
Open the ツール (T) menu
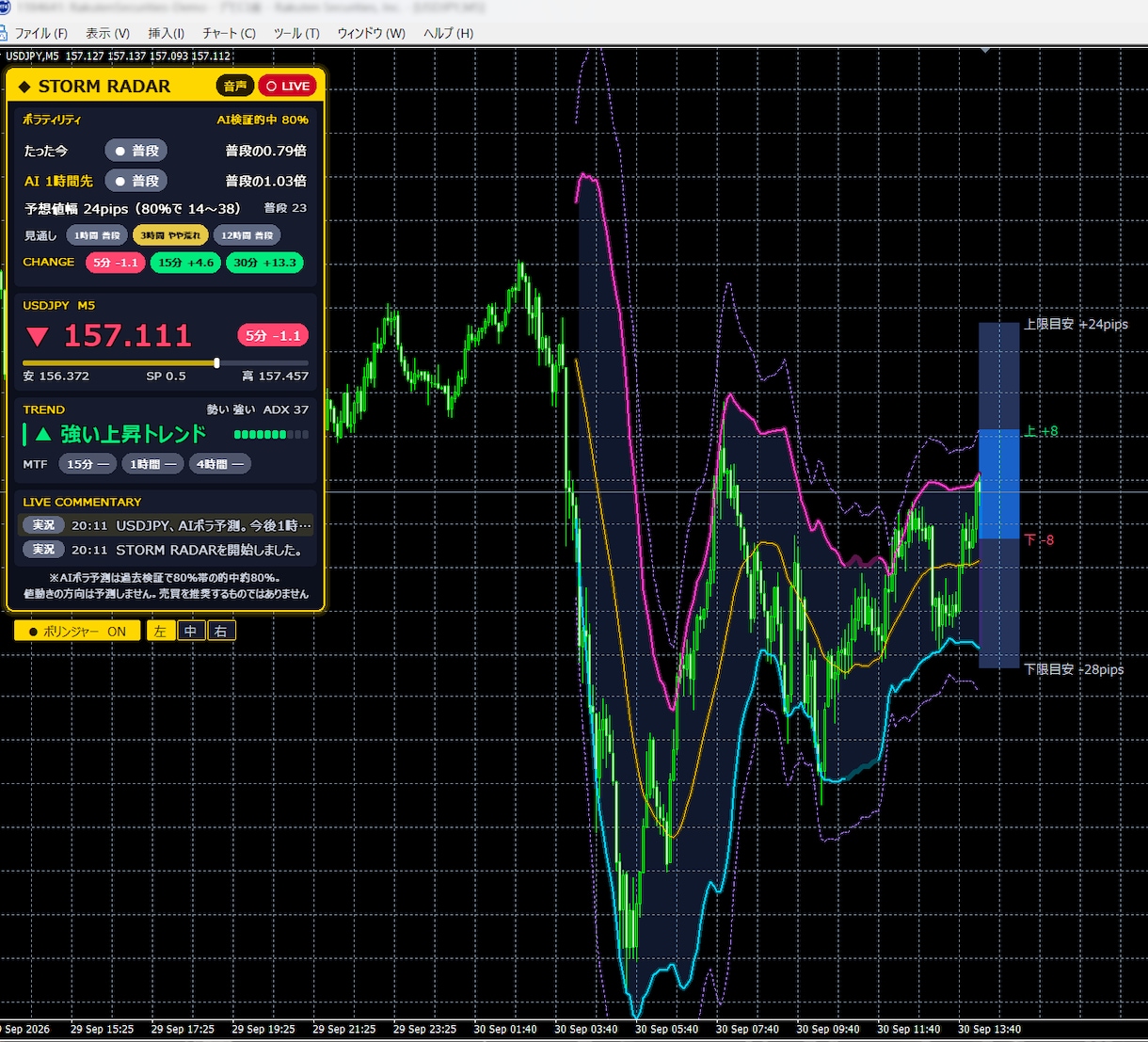[296, 33]
